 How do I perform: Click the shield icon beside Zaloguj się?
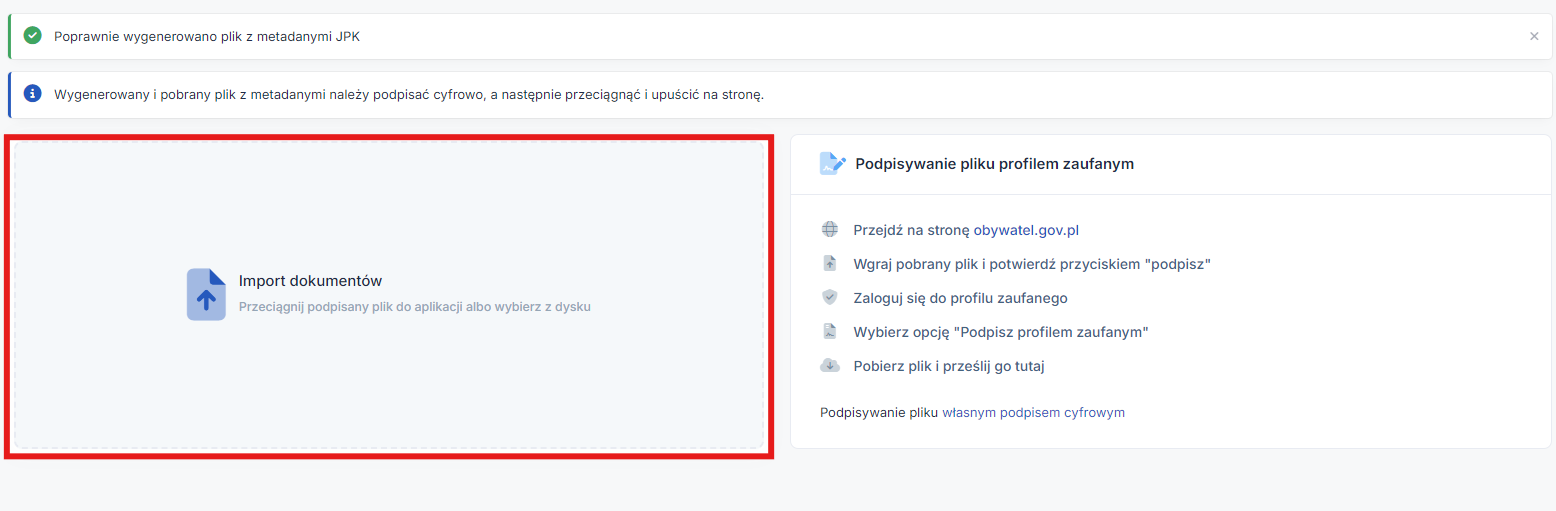(829, 298)
